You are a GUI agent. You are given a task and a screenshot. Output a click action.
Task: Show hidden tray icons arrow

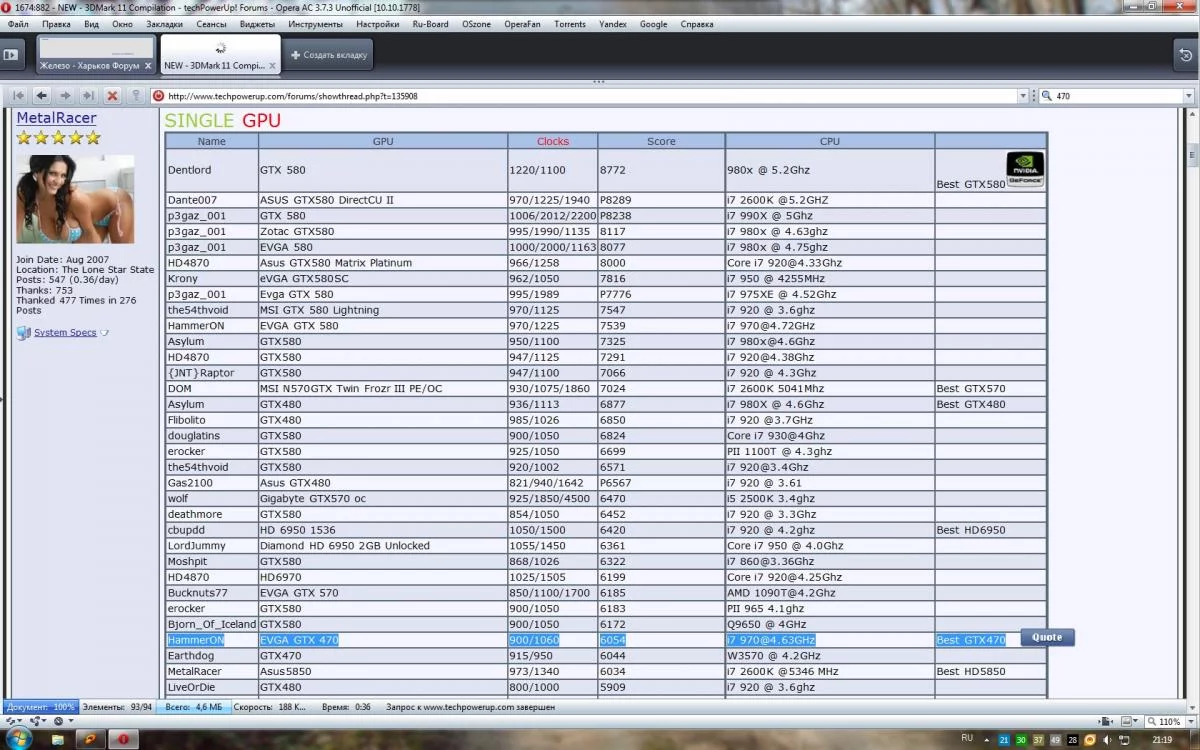(x=987, y=739)
